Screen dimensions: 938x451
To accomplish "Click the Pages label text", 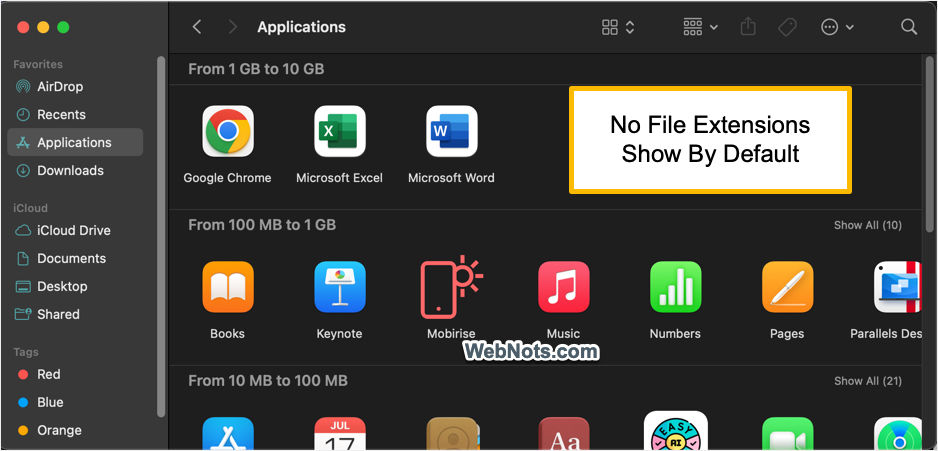I will click(x=787, y=334).
